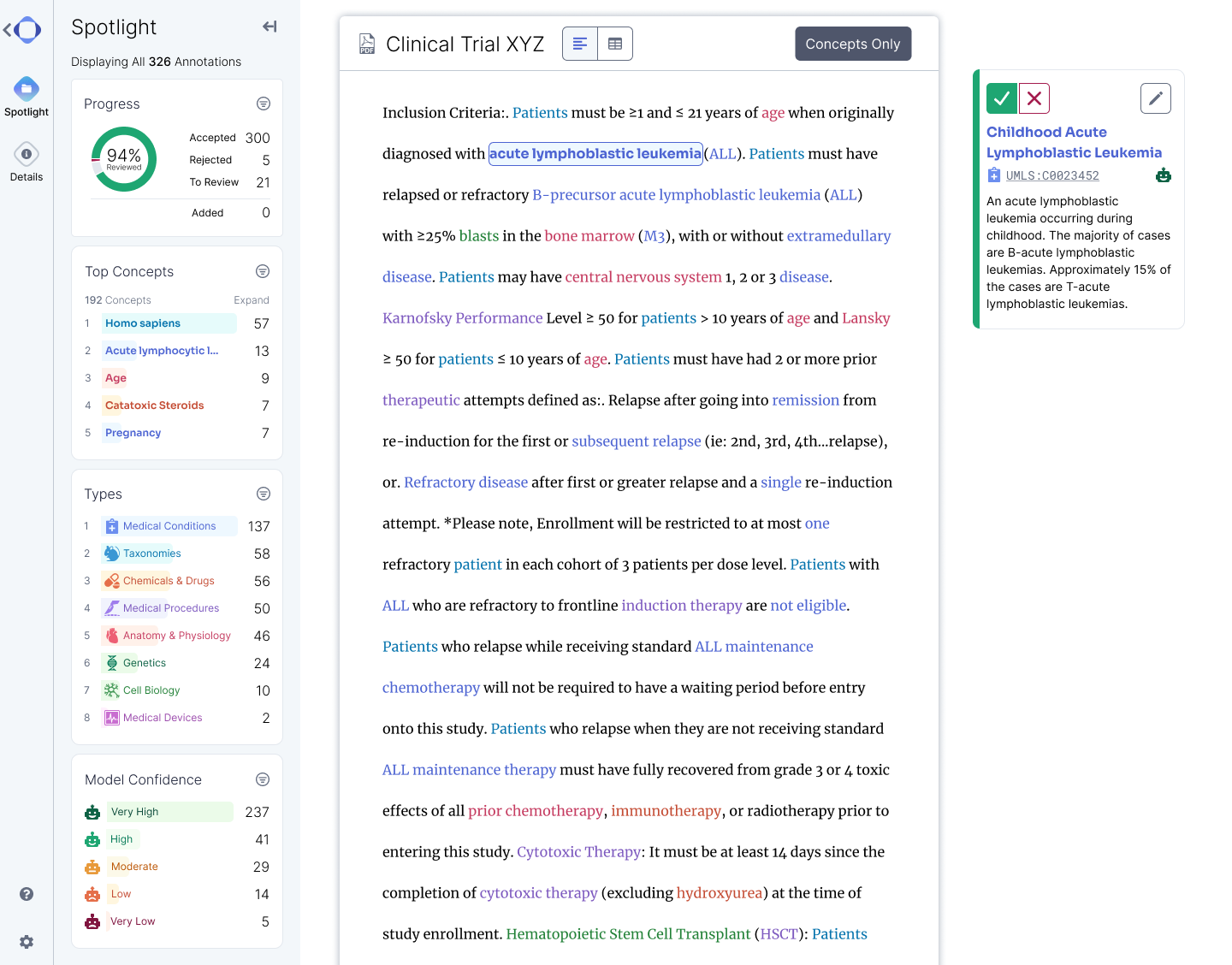Click the 'induction therapy' annotation
The image size is (1232, 965).
point(682,606)
